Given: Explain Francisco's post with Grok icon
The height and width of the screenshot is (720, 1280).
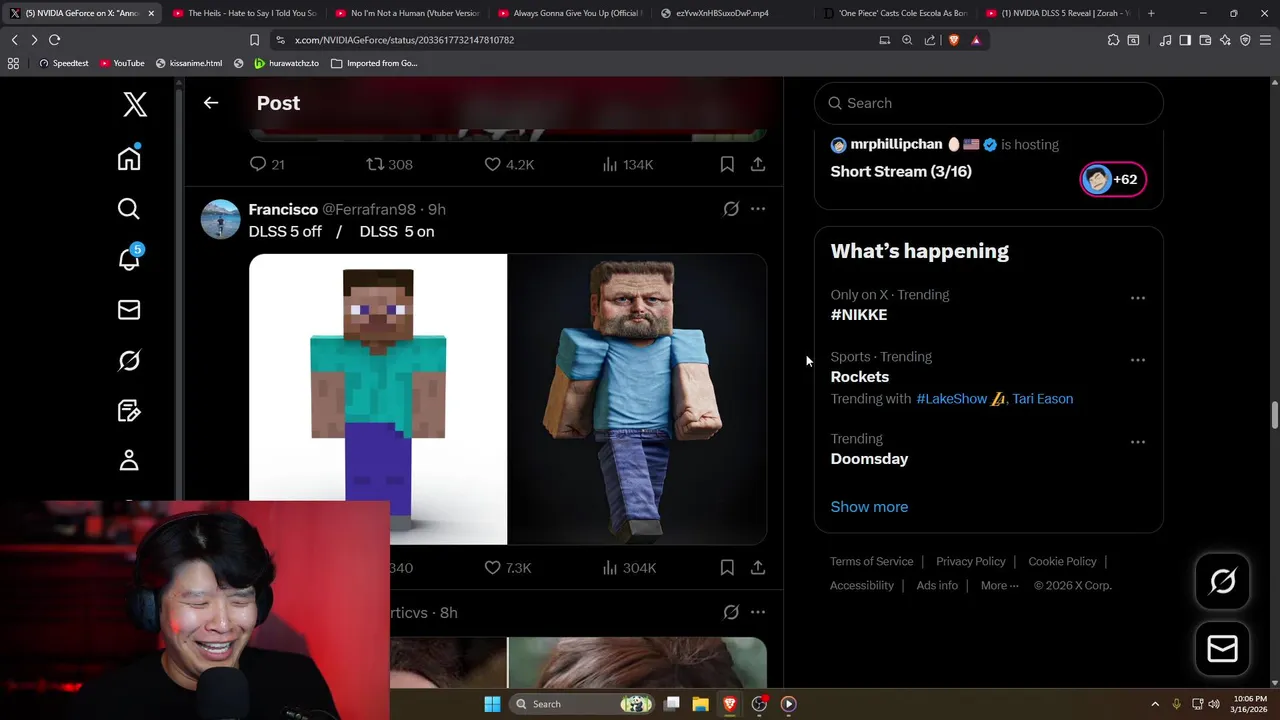Looking at the screenshot, I should point(731,209).
